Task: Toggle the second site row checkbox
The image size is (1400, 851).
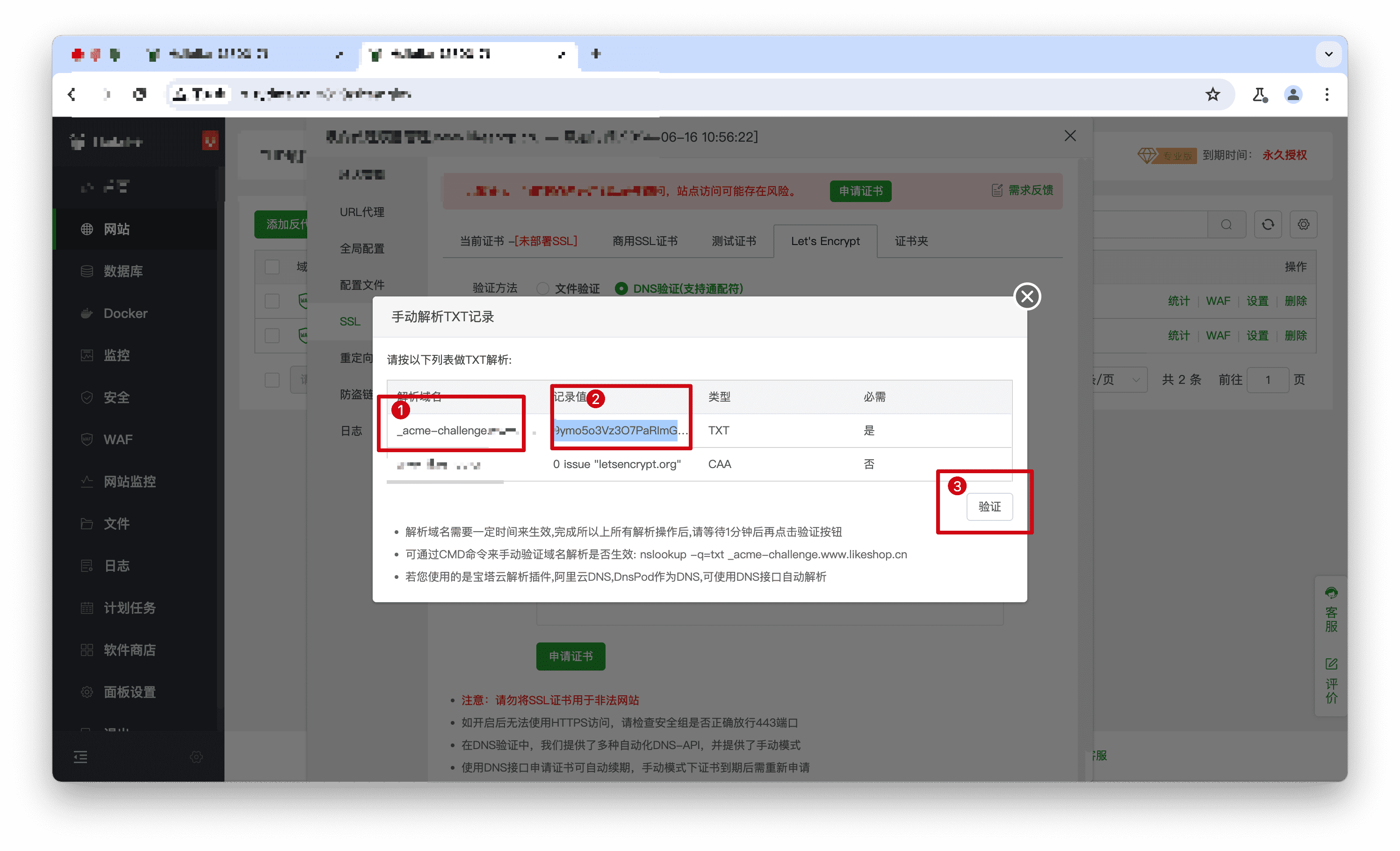Action: click(272, 335)
